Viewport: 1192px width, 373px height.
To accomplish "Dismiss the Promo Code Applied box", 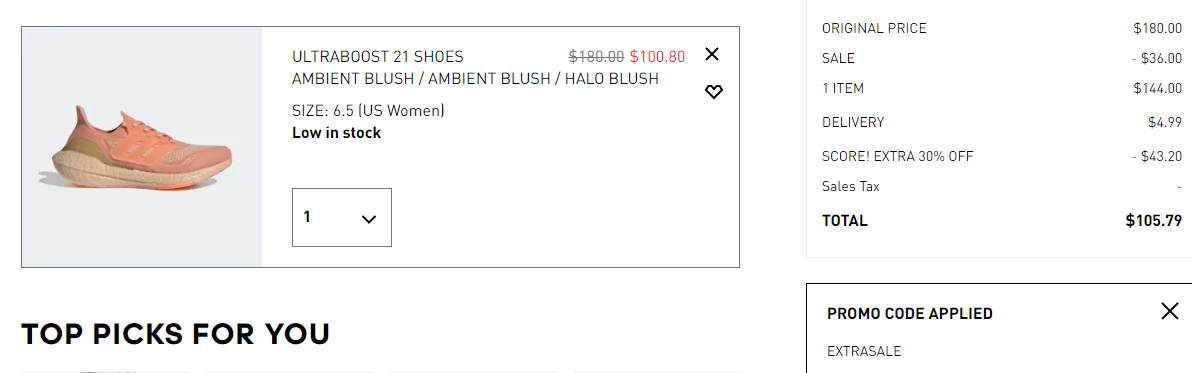I will tap(1170, 311).
